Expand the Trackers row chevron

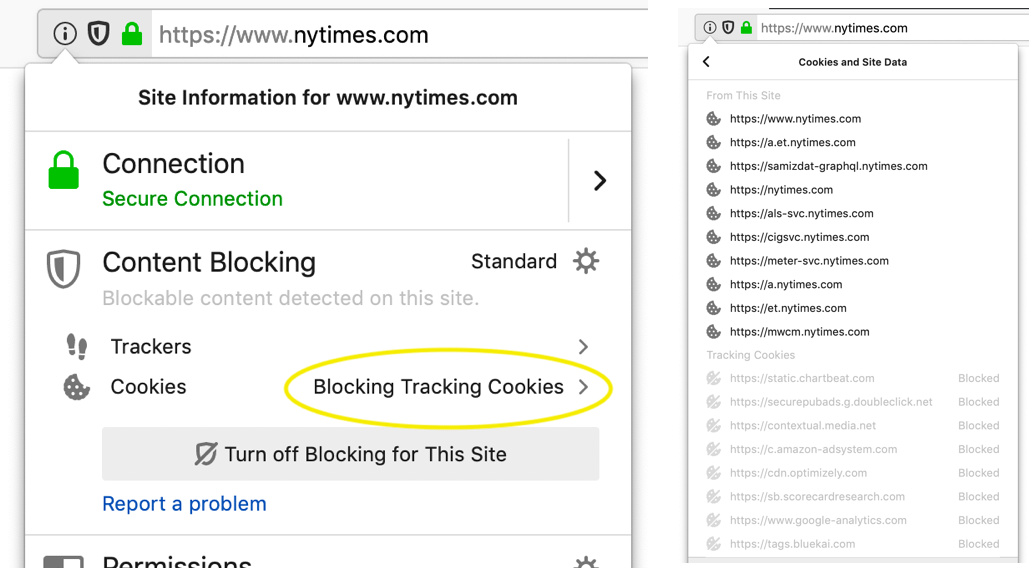pos(583,347)
